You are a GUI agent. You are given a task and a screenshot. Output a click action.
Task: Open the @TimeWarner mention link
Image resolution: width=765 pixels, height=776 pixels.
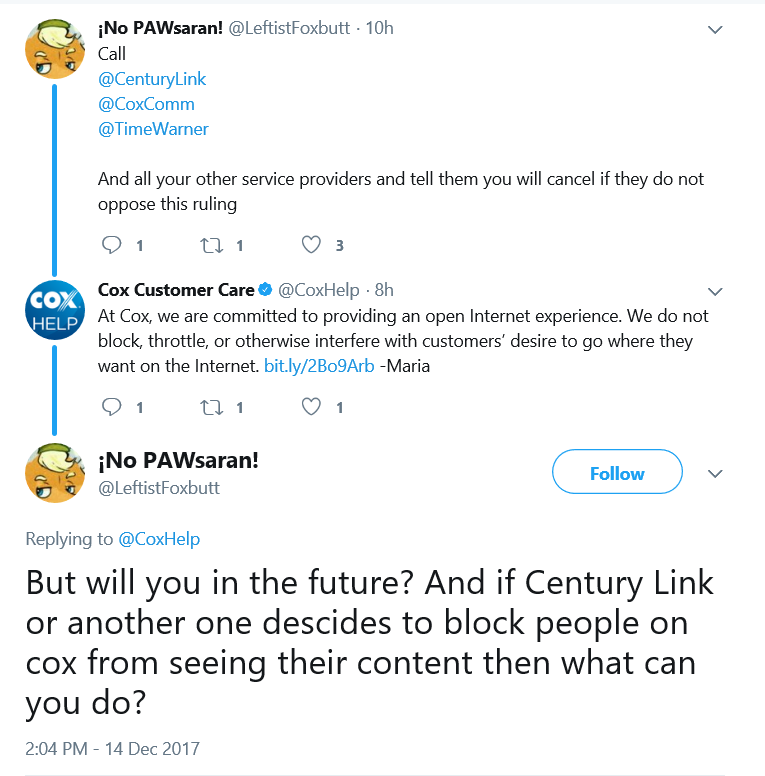[x=153, y=129]
